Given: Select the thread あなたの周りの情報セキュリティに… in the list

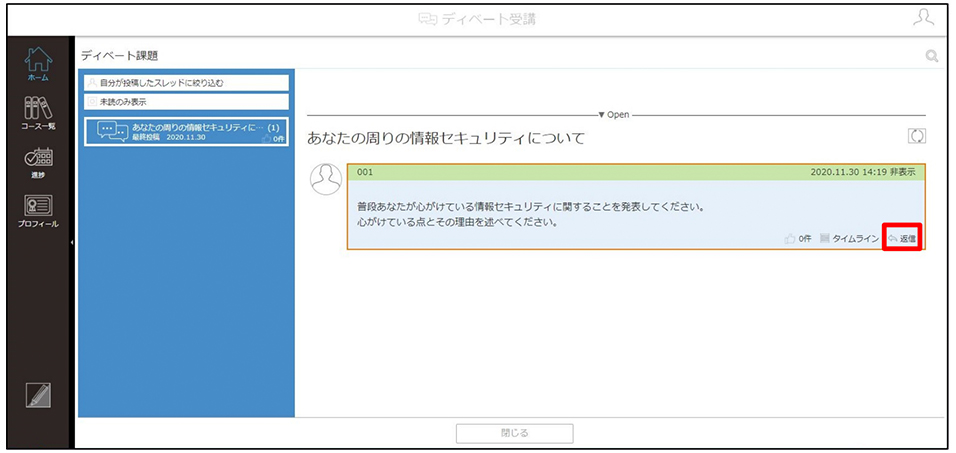Looking at the screenshot, I should 187,132.
